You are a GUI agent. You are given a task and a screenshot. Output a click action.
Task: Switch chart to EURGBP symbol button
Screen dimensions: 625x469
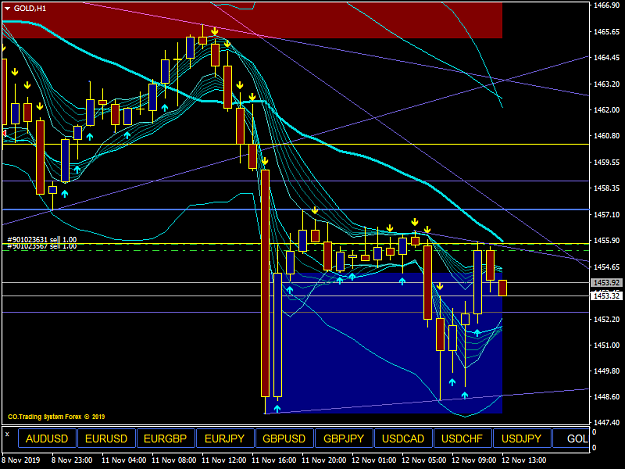[165, 438]
